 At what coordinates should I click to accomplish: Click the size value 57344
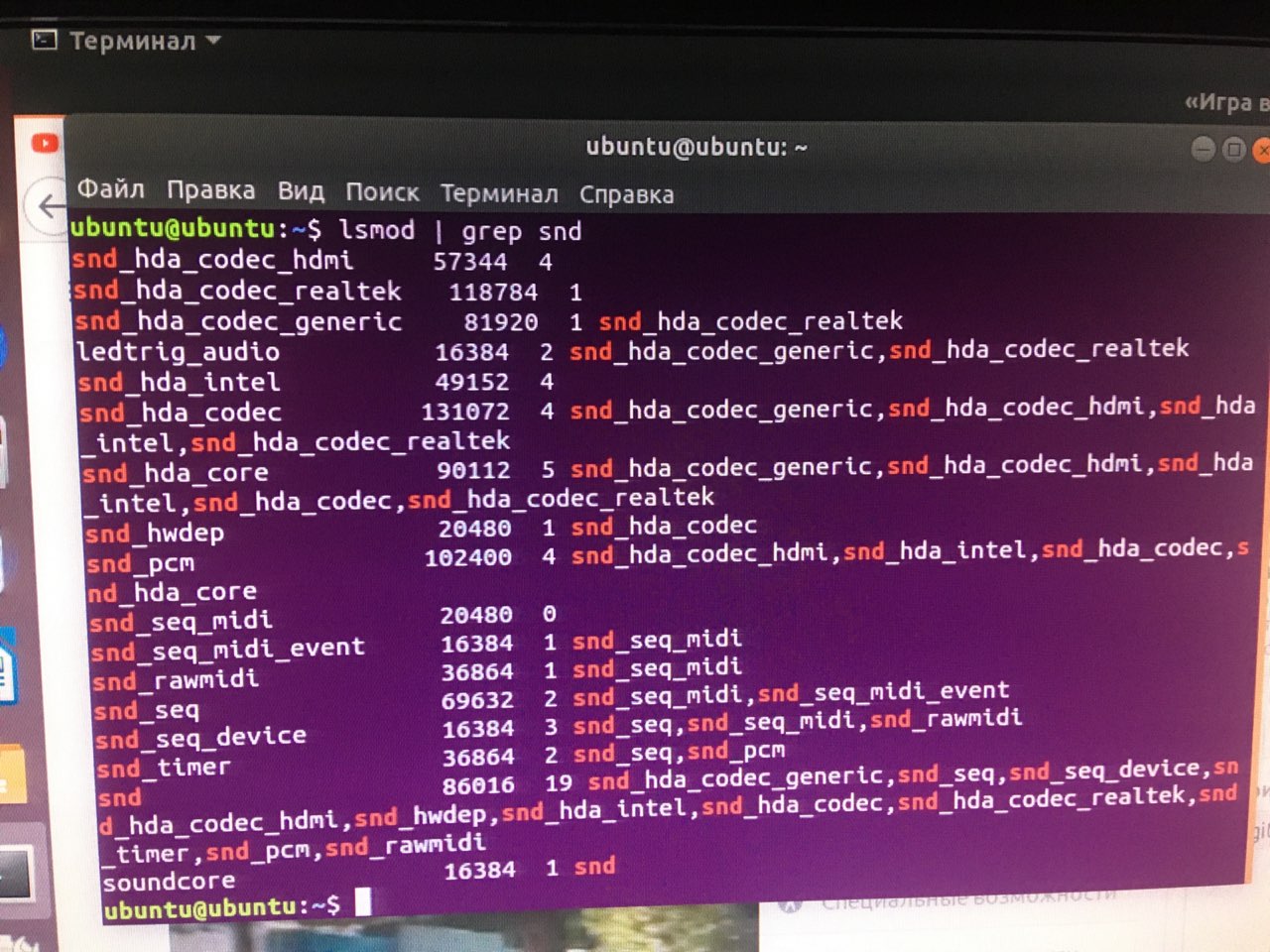point(469,262)
